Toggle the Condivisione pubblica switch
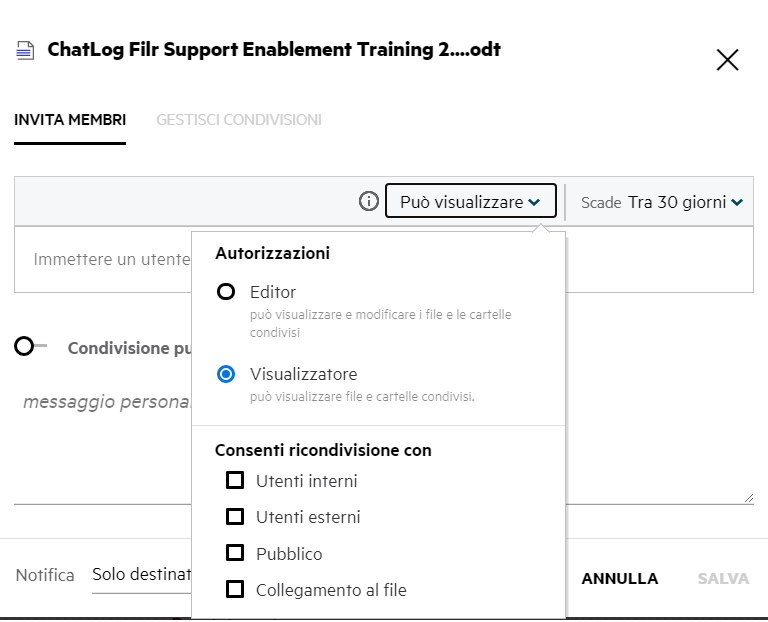768x622 pixels. [30, 346]
